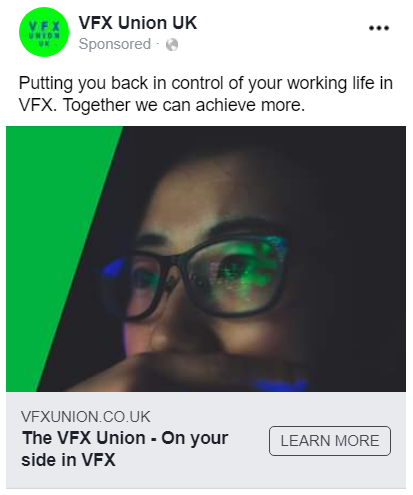Click the word UK in the page name
Viewport: 413px width, 495px height.
point(184,23)
